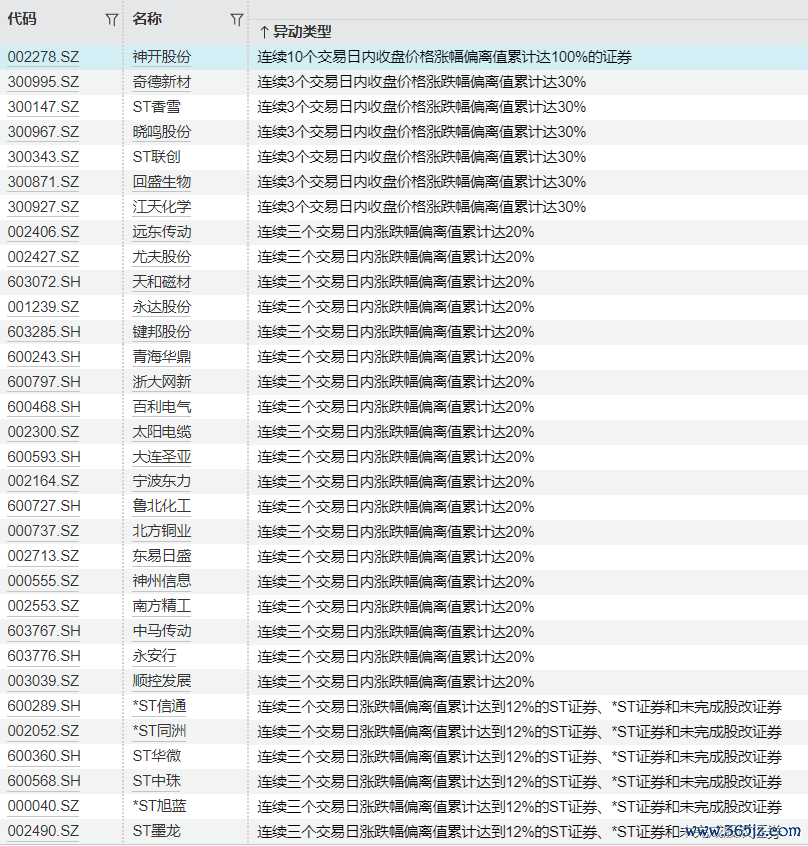Open the *ST信通 stock link
Screen dimensions: 808x846
click(159, 706)
